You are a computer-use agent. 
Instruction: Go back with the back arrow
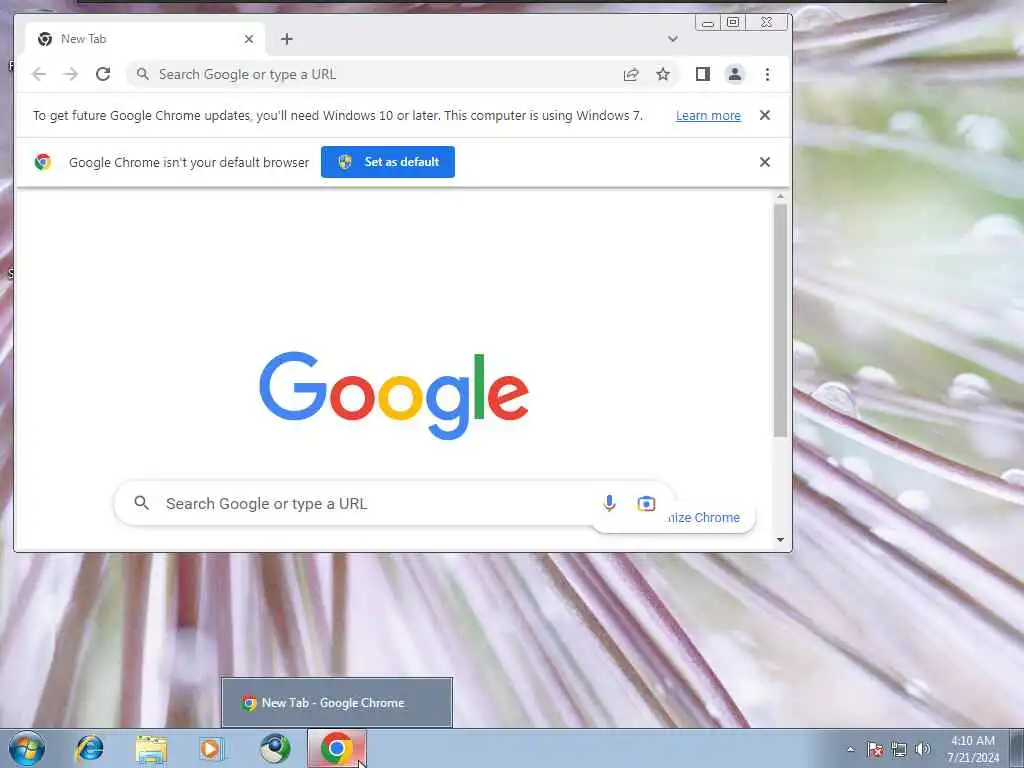pyautogui.click(x=39, y=74)
